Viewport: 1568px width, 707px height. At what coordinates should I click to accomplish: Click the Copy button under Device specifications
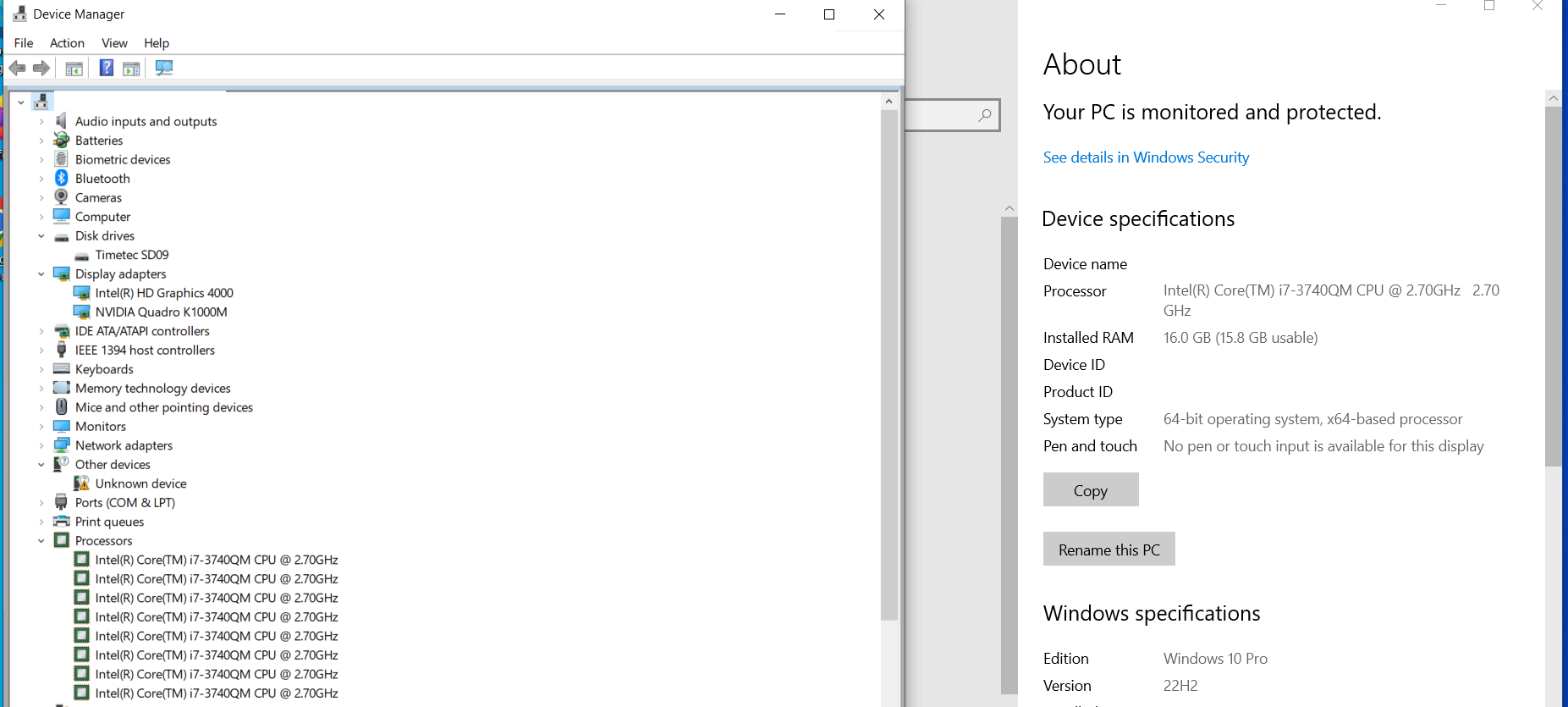[x=1091, y=489]
